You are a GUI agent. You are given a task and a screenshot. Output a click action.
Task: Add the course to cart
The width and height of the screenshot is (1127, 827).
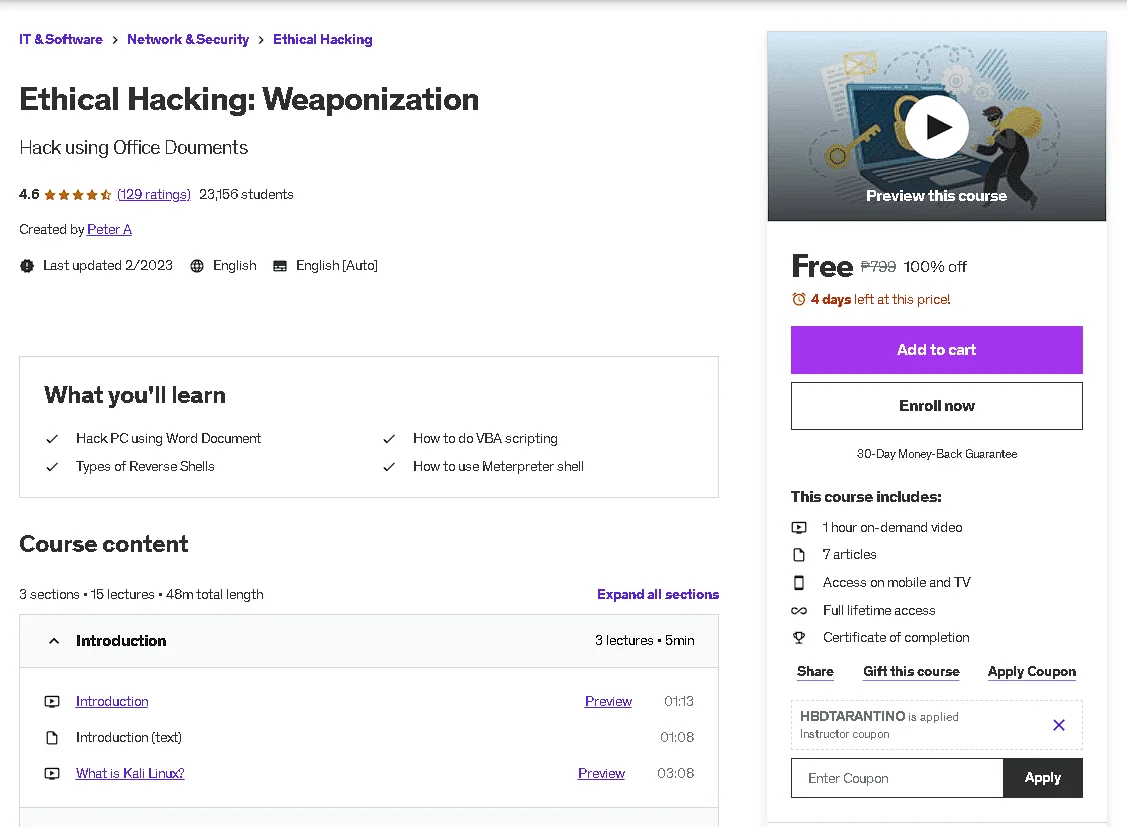click(x=937, y=350)
